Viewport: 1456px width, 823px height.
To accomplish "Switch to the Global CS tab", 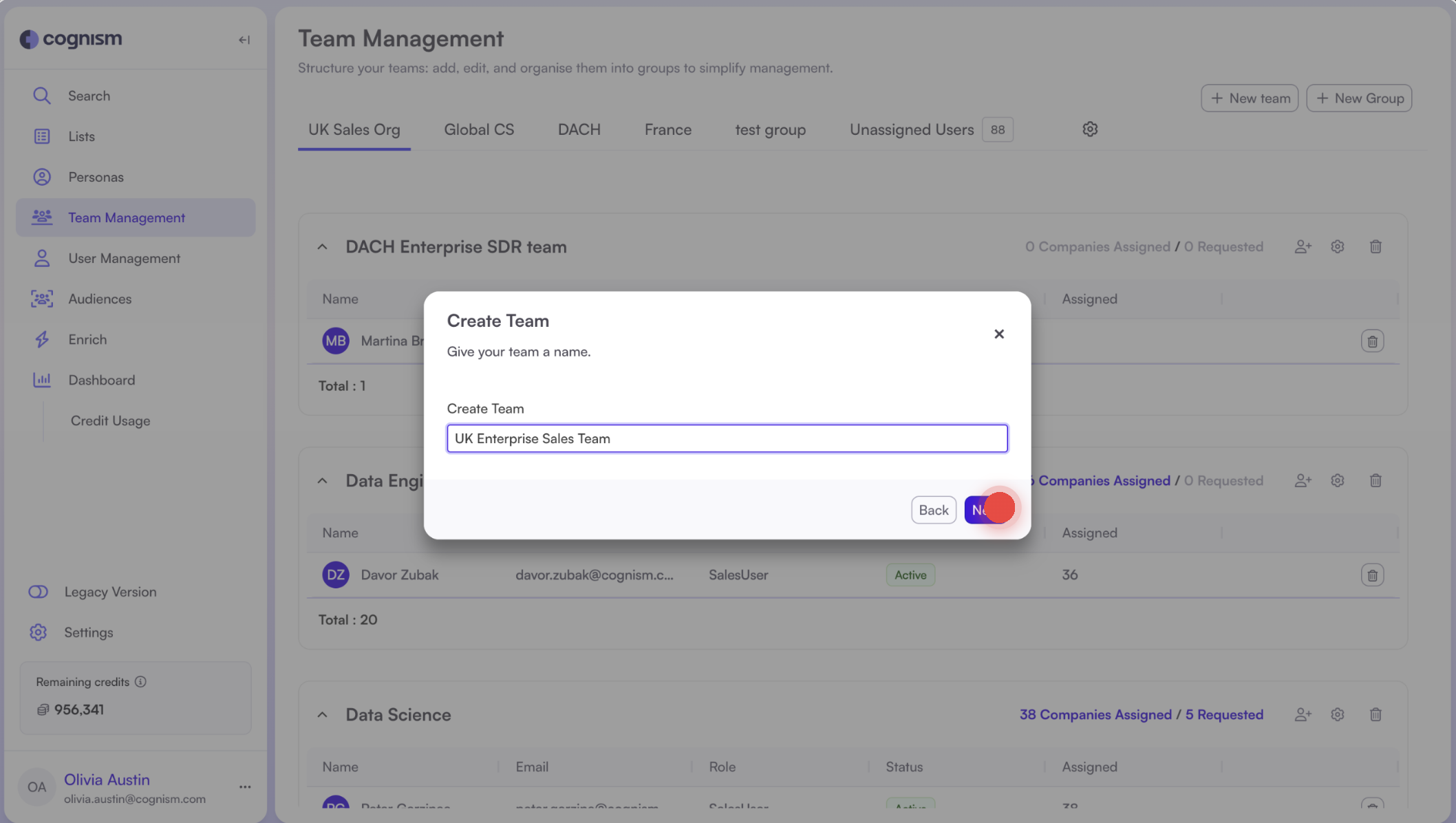I will click(x=479, y=129).
